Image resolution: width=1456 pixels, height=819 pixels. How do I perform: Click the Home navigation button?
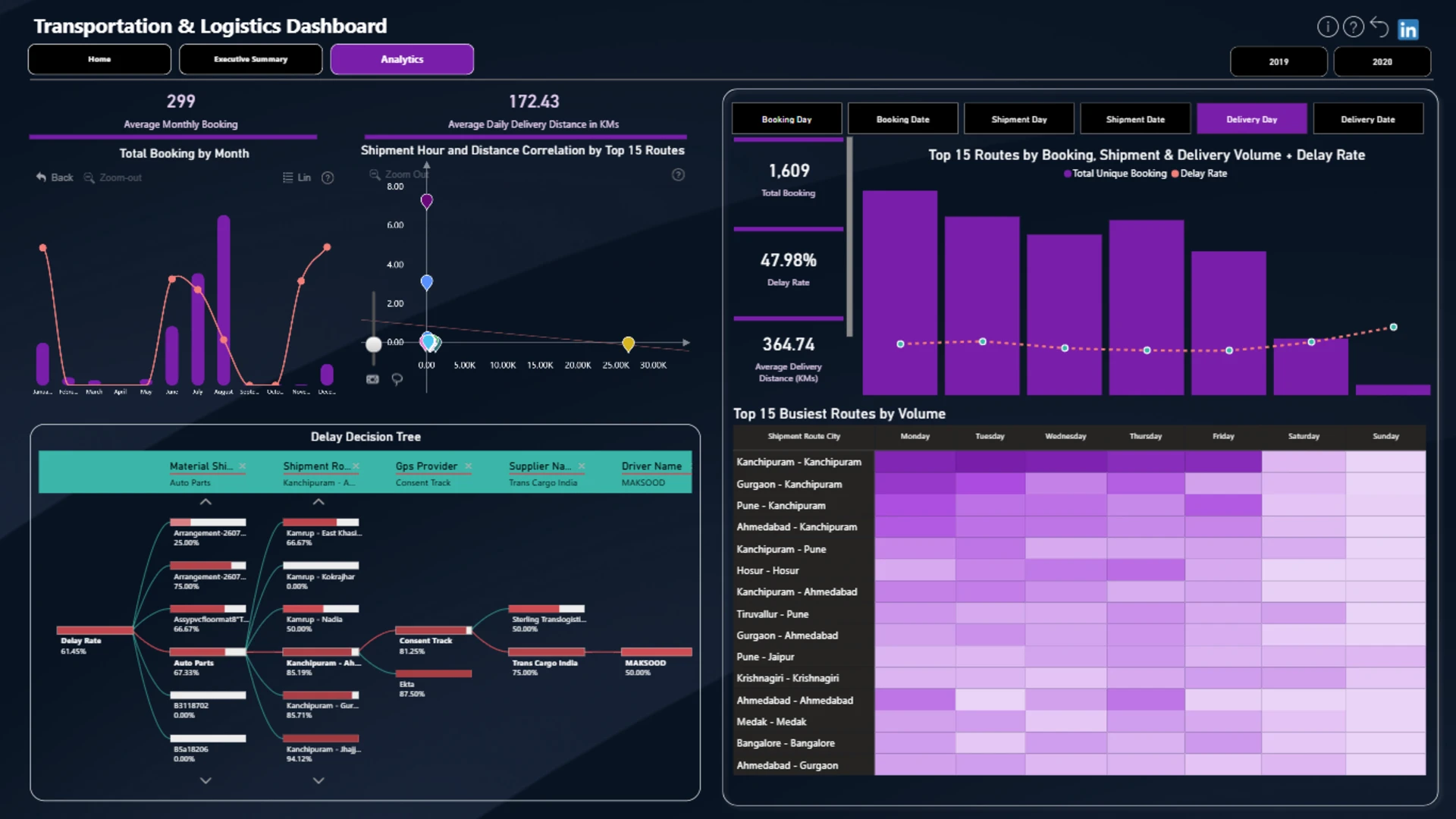coord(99,59)
